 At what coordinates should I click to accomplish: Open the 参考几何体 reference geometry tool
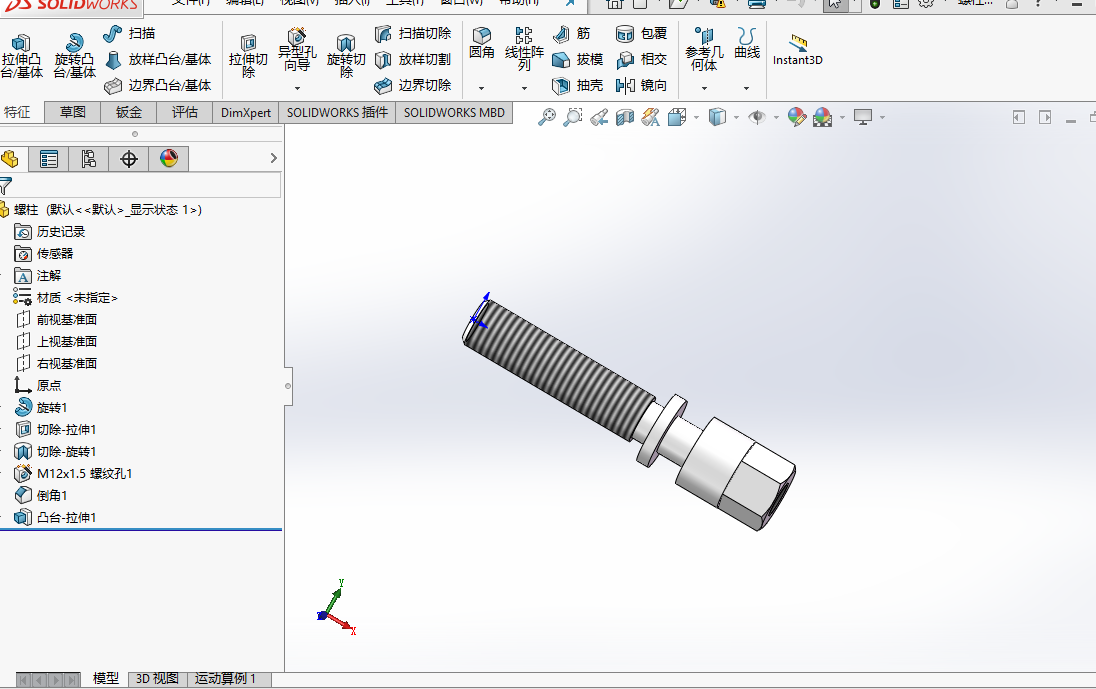[x=704, y=49]
